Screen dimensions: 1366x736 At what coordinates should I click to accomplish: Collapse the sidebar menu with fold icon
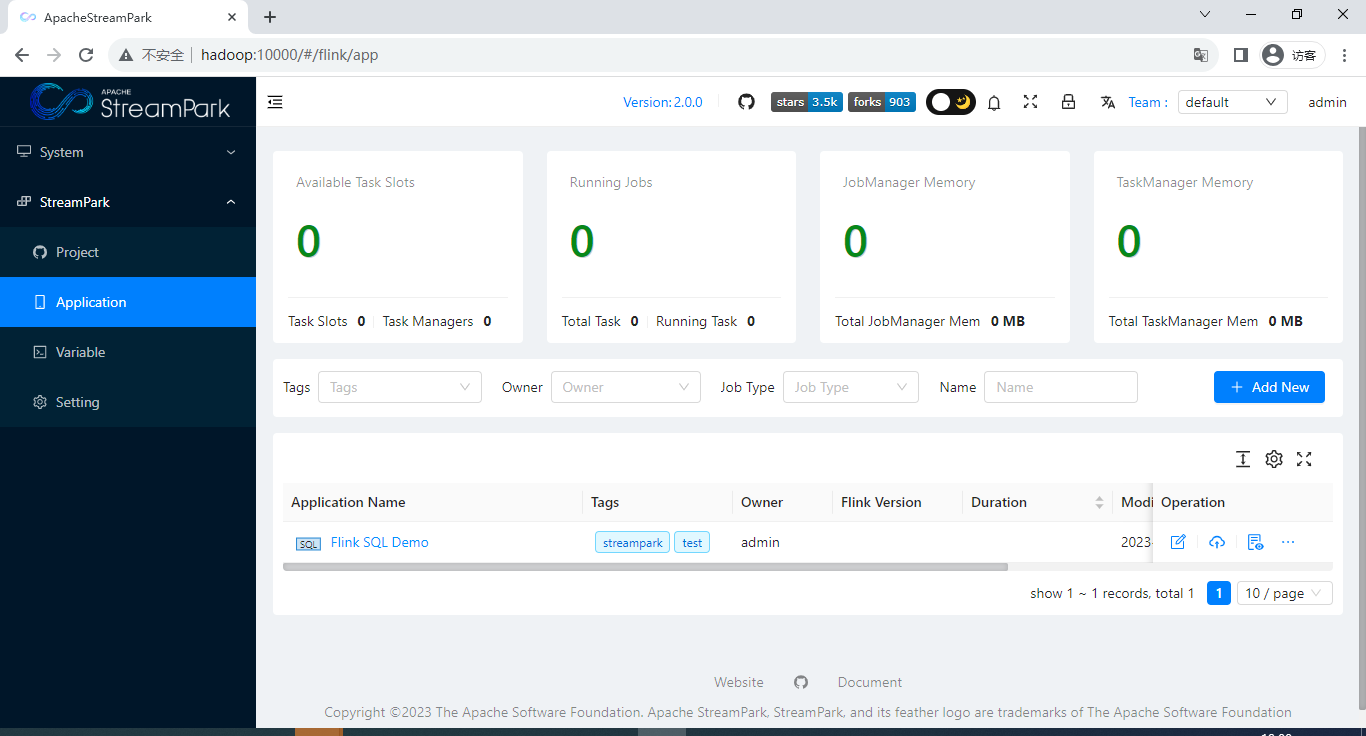pos(275,102)
